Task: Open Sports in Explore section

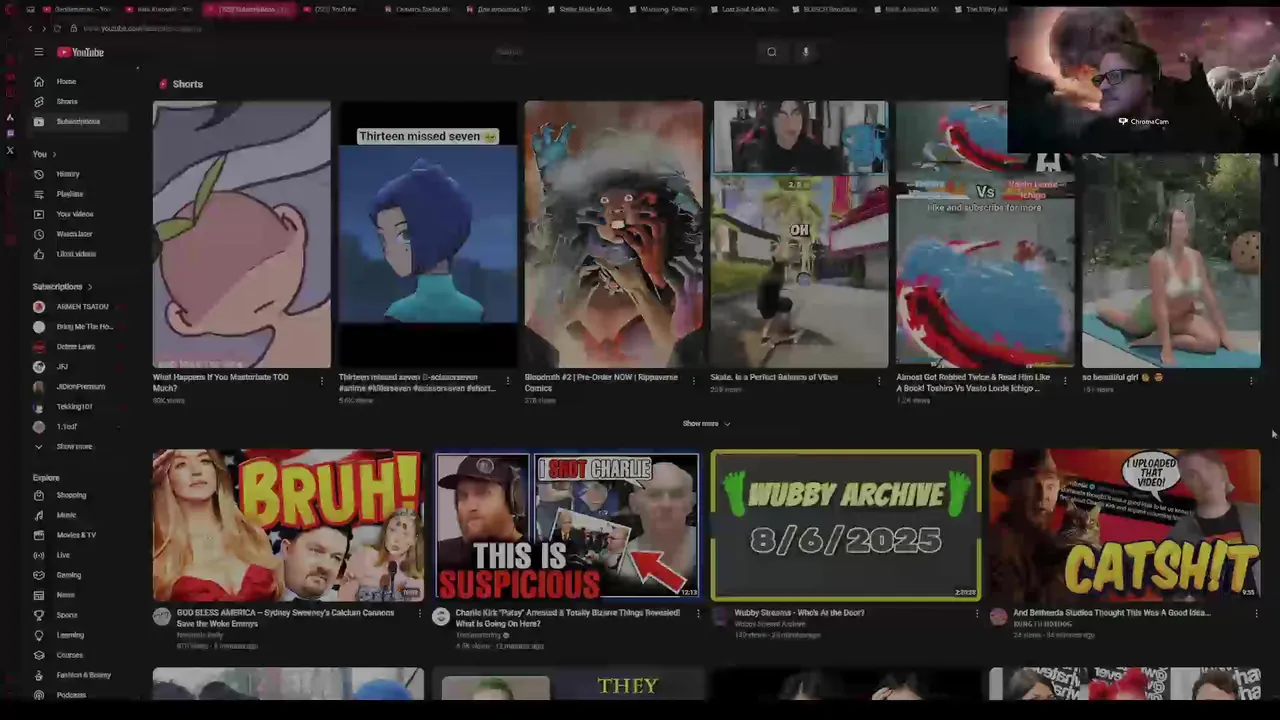Action: (66, 615)
